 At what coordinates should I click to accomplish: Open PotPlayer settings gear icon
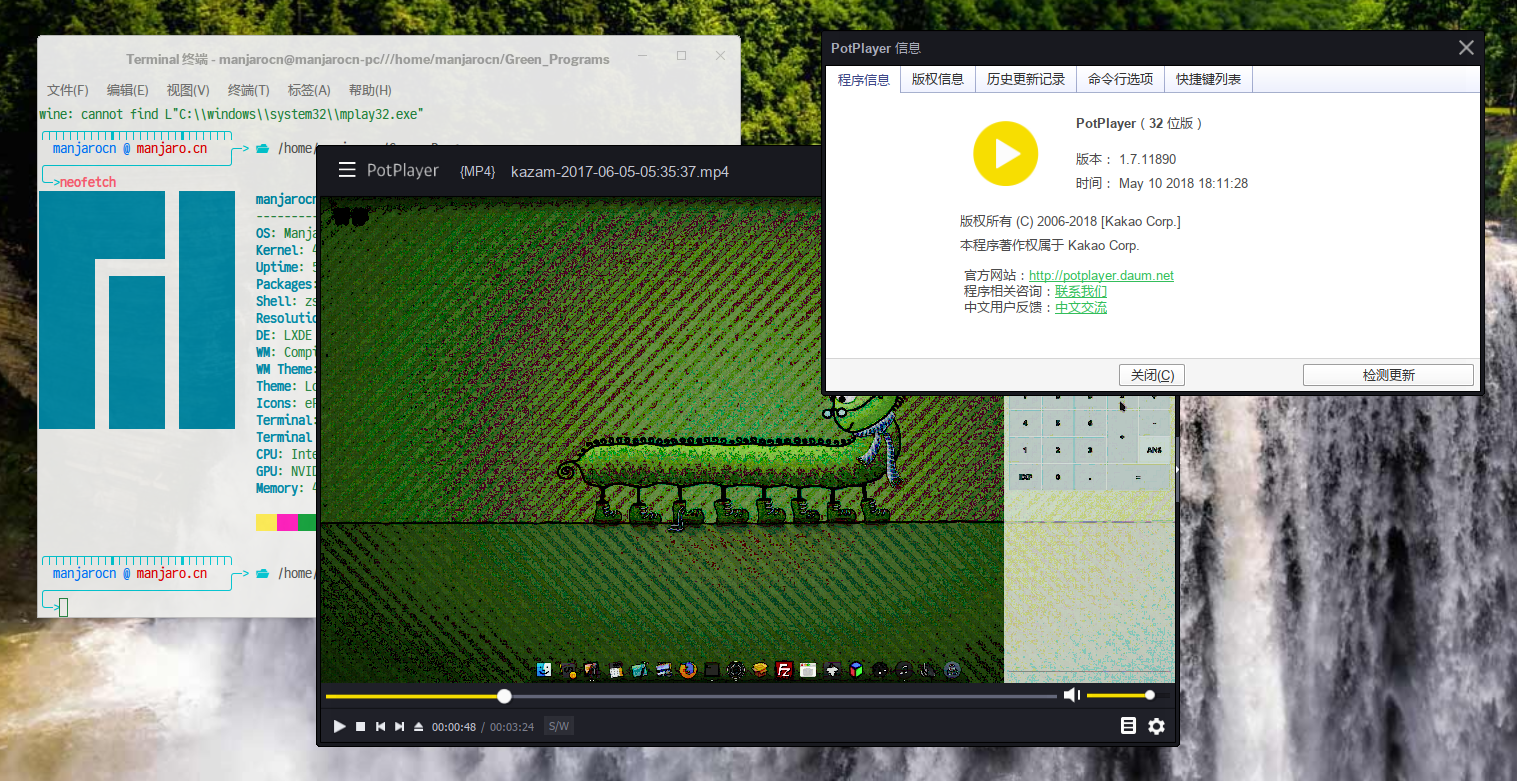[1157, 726]
